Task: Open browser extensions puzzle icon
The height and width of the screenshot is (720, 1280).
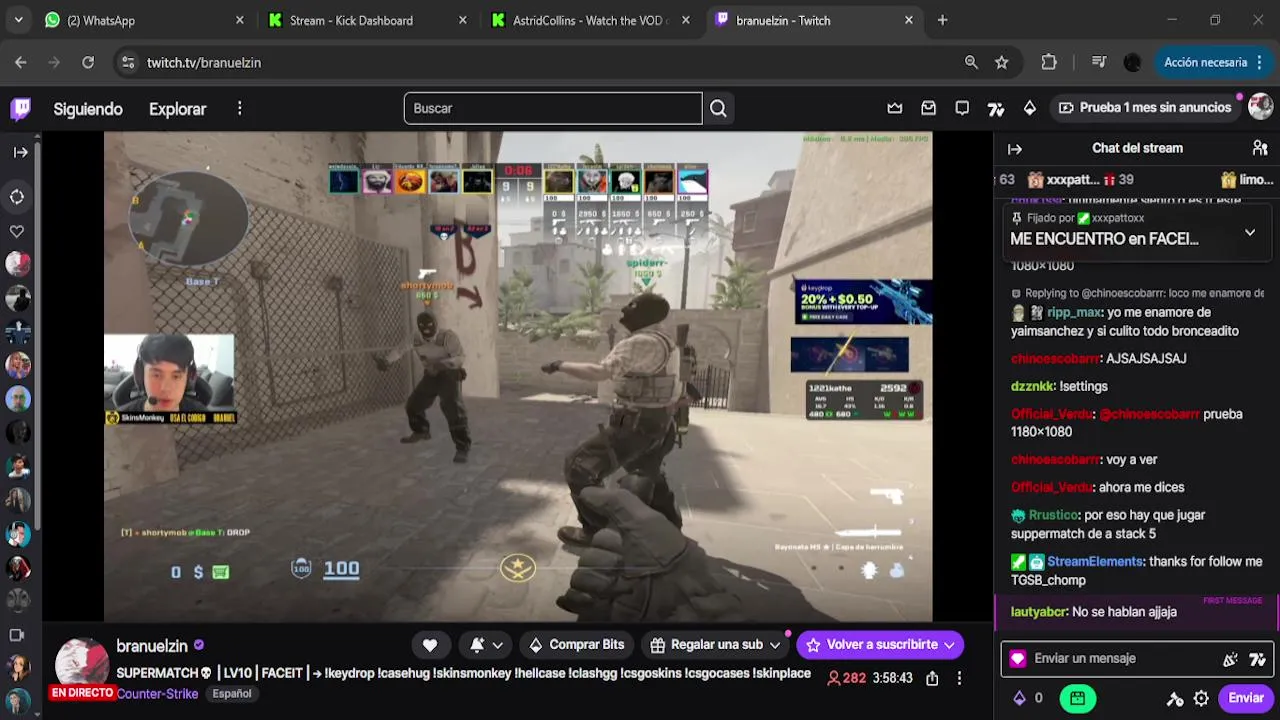Action: pos(1049,62)
